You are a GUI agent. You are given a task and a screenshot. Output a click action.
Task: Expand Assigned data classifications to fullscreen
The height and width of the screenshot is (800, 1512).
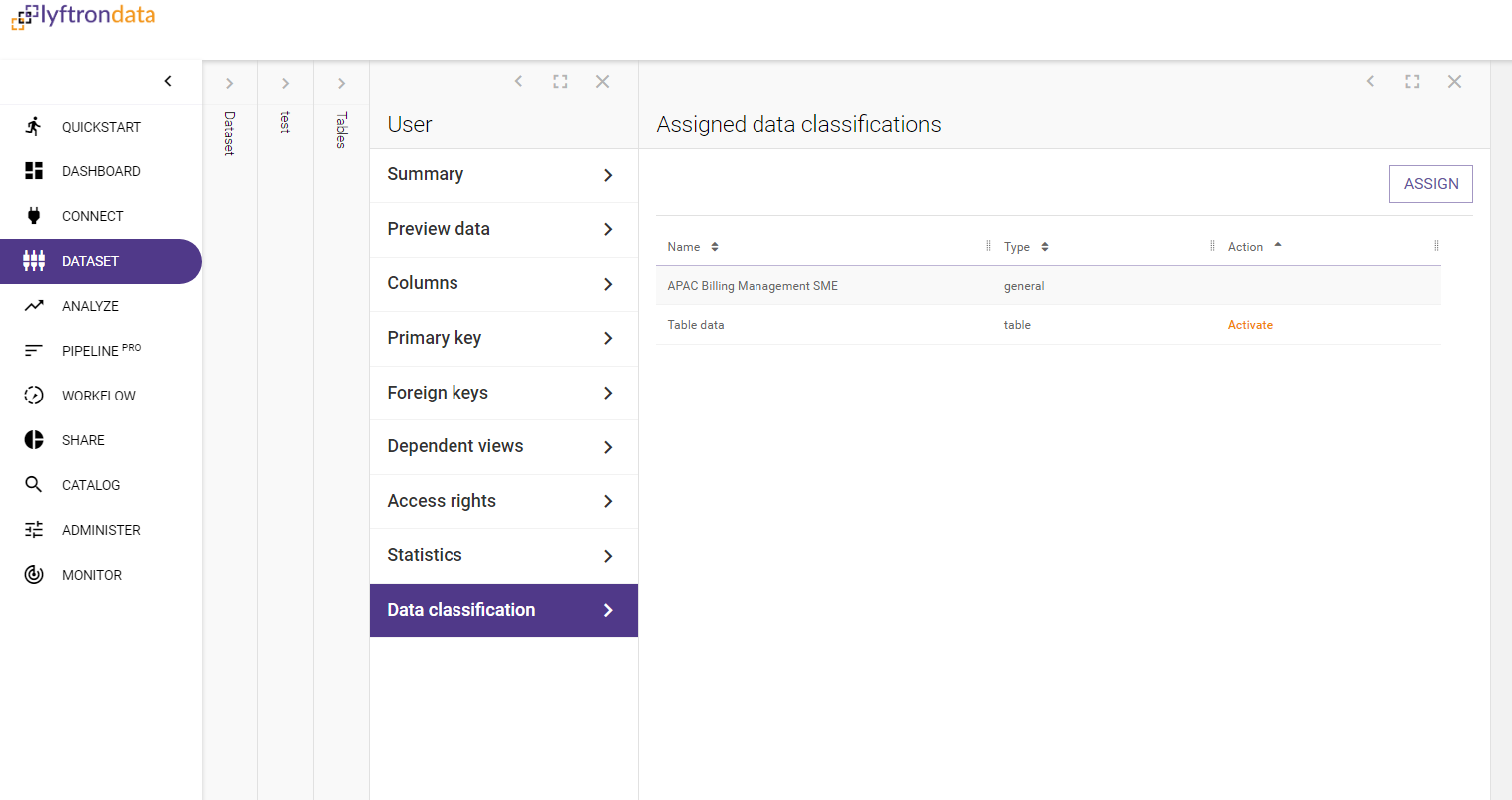pos(1412,81)
